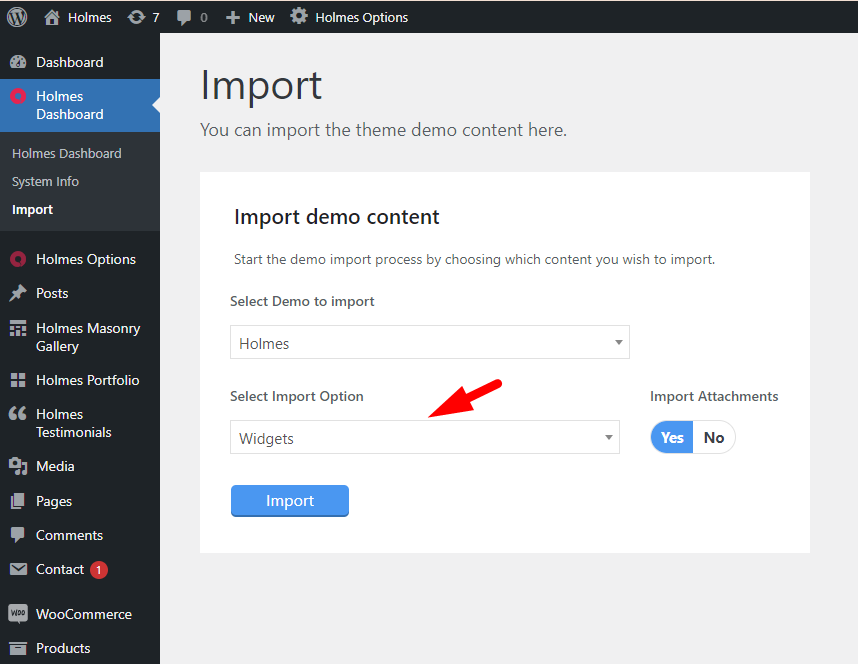
Task: Click the Comments speech bubble sidebar icon
Action: (18, 535)
